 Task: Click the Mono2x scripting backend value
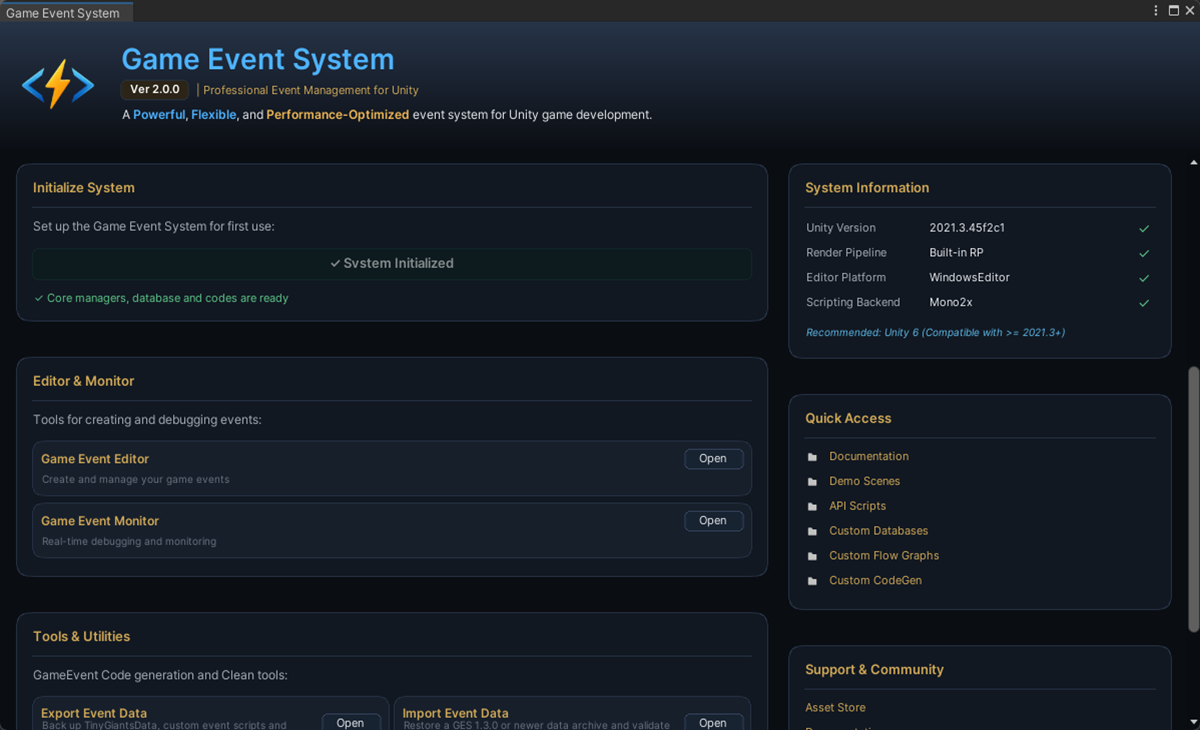click(x=951, y=302)
